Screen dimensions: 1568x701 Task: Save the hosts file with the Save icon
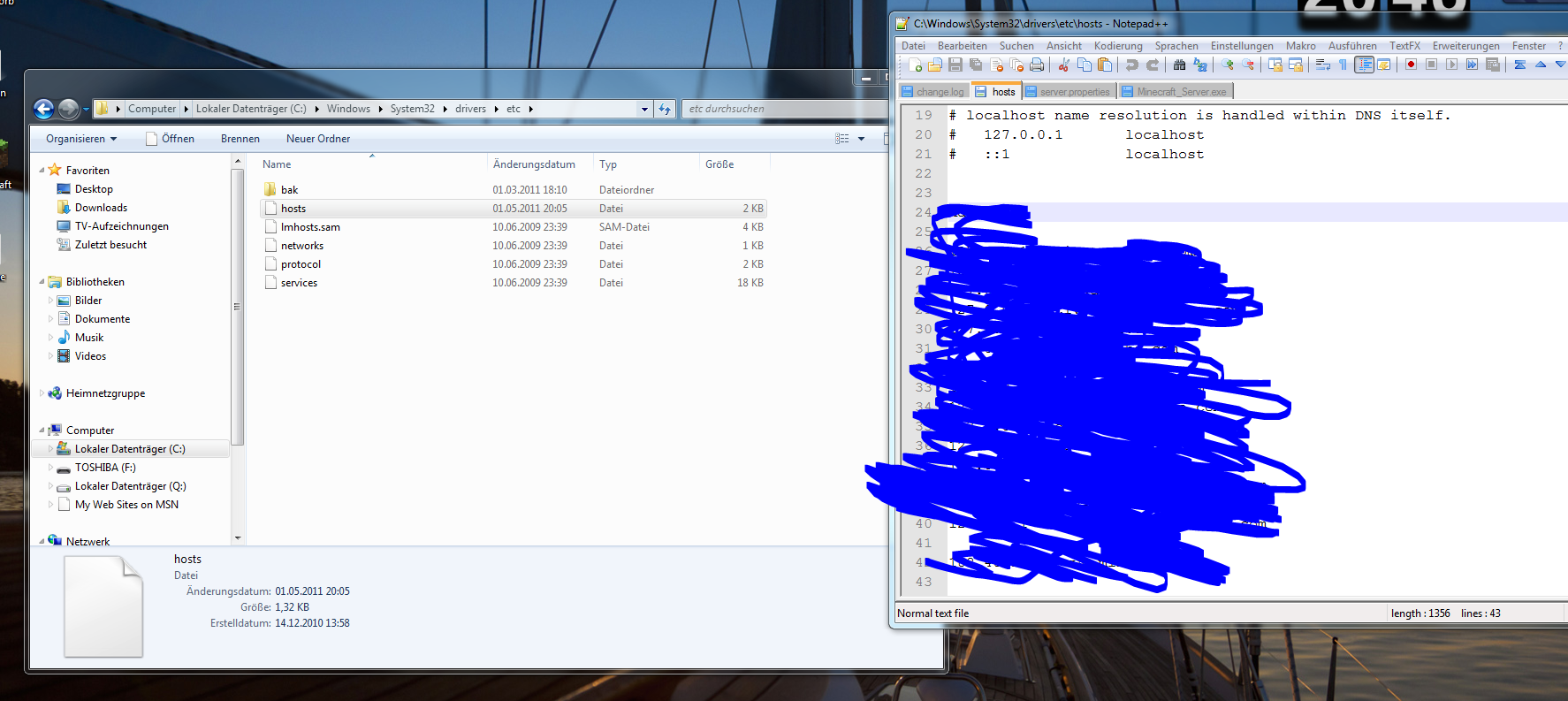(955, 65)
